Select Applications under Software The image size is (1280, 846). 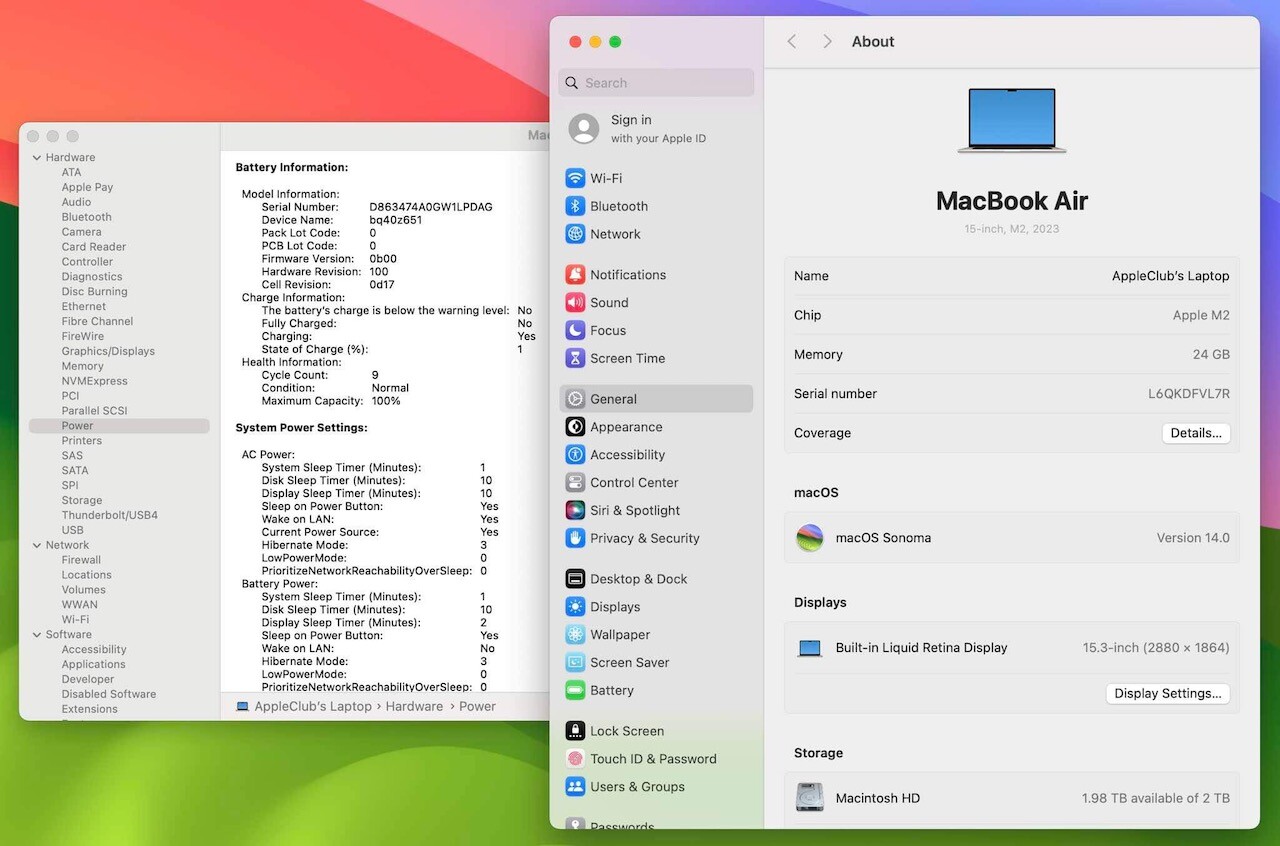pyautogui.click(x=93, y=664)
